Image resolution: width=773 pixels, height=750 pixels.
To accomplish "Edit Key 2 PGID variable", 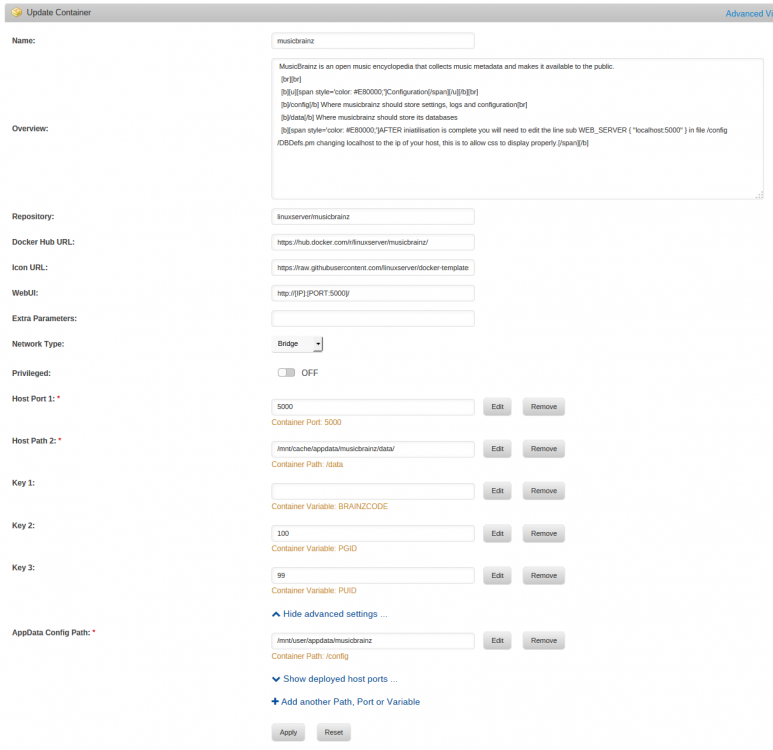I will coord(497,534).
